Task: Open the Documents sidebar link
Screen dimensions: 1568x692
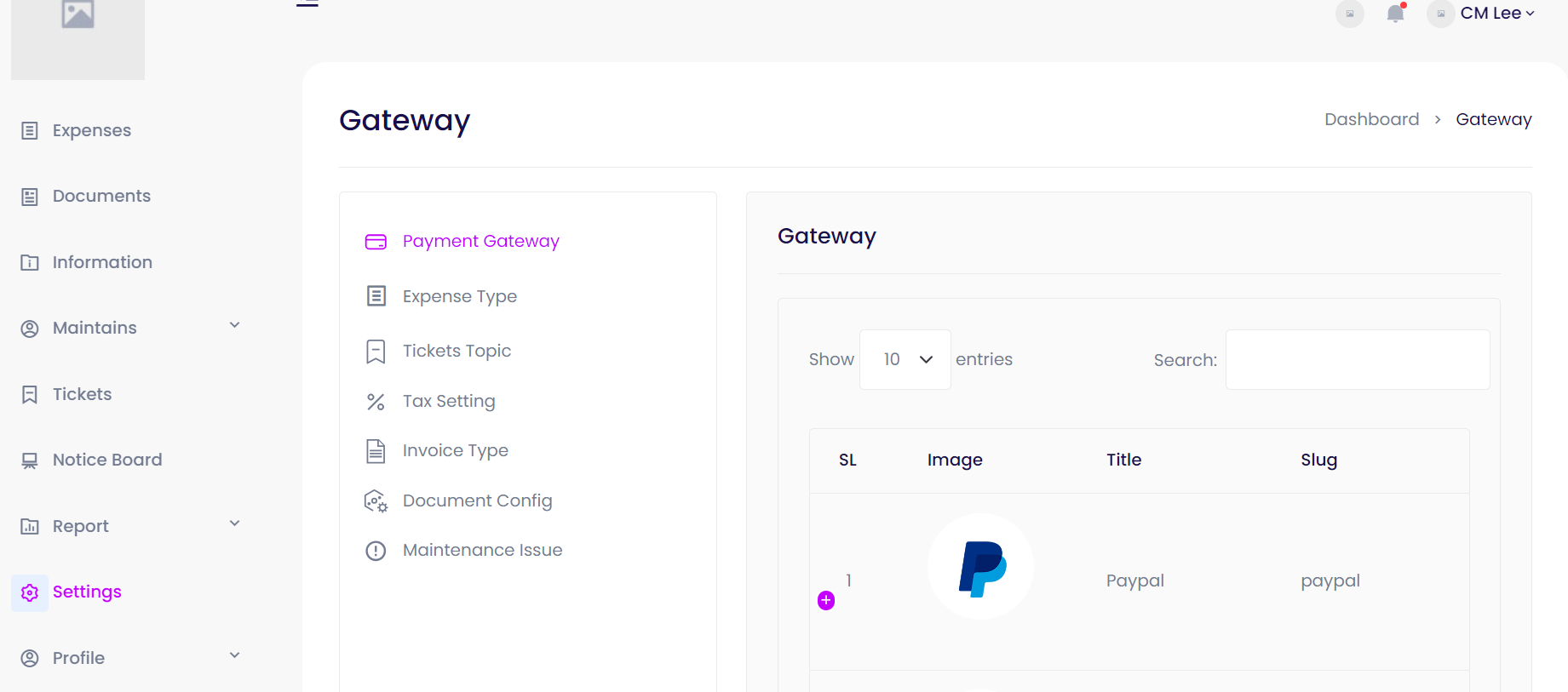Action: [101, 196]
